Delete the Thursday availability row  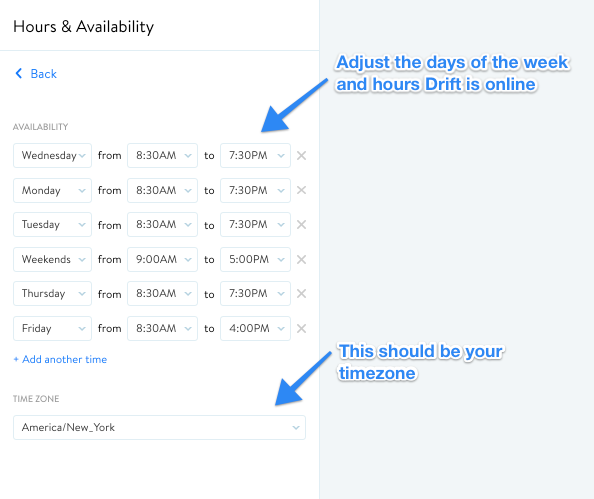(302, 294)
